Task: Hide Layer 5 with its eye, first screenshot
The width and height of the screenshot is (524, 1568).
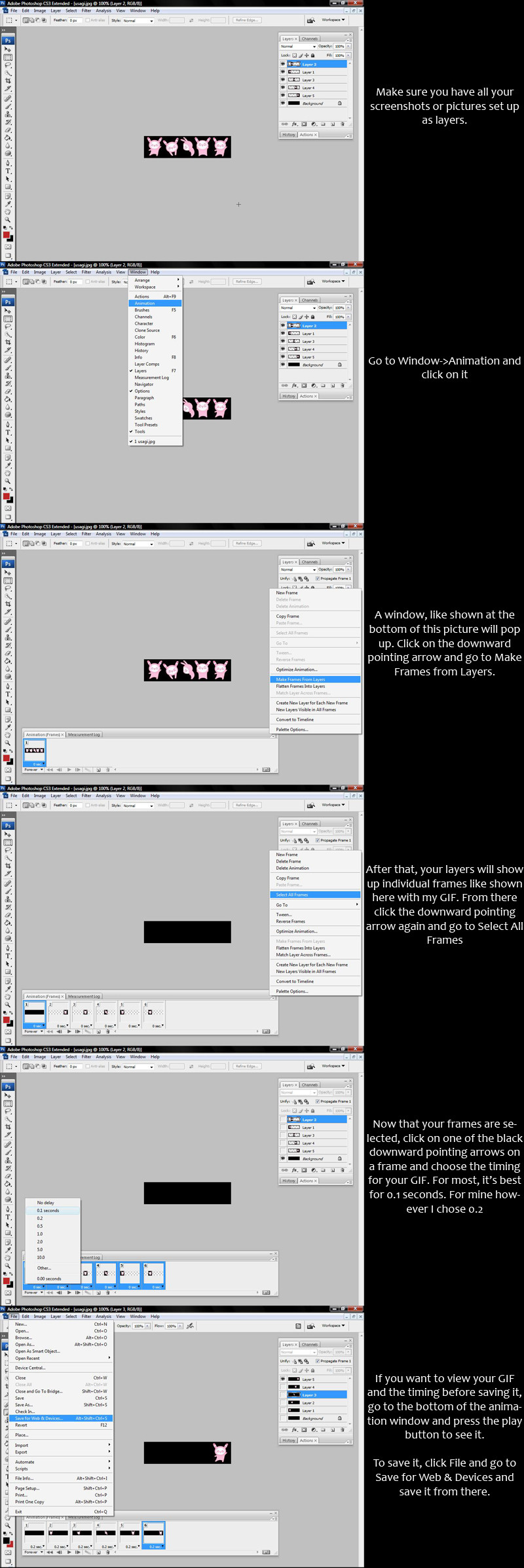Action: pos(283,96)
